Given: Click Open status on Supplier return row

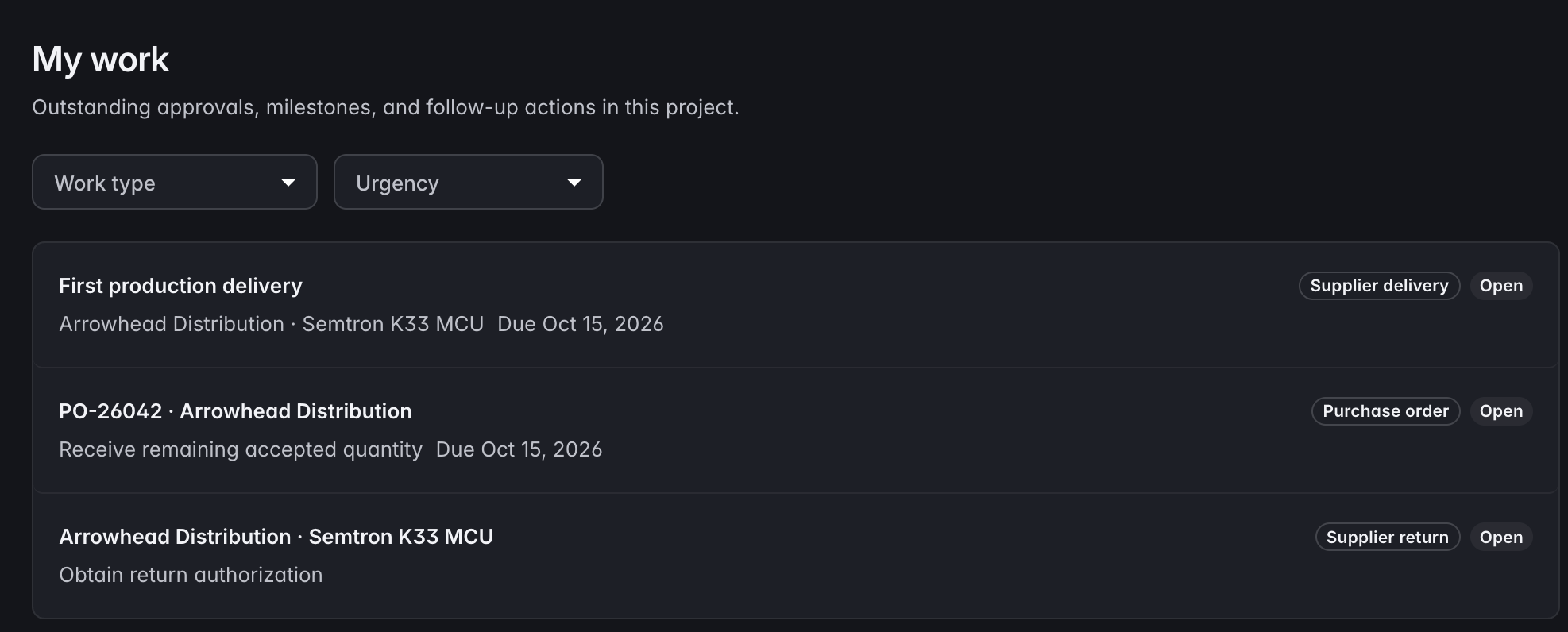Looking at the screenshot, I should (x=1500, y=537).
